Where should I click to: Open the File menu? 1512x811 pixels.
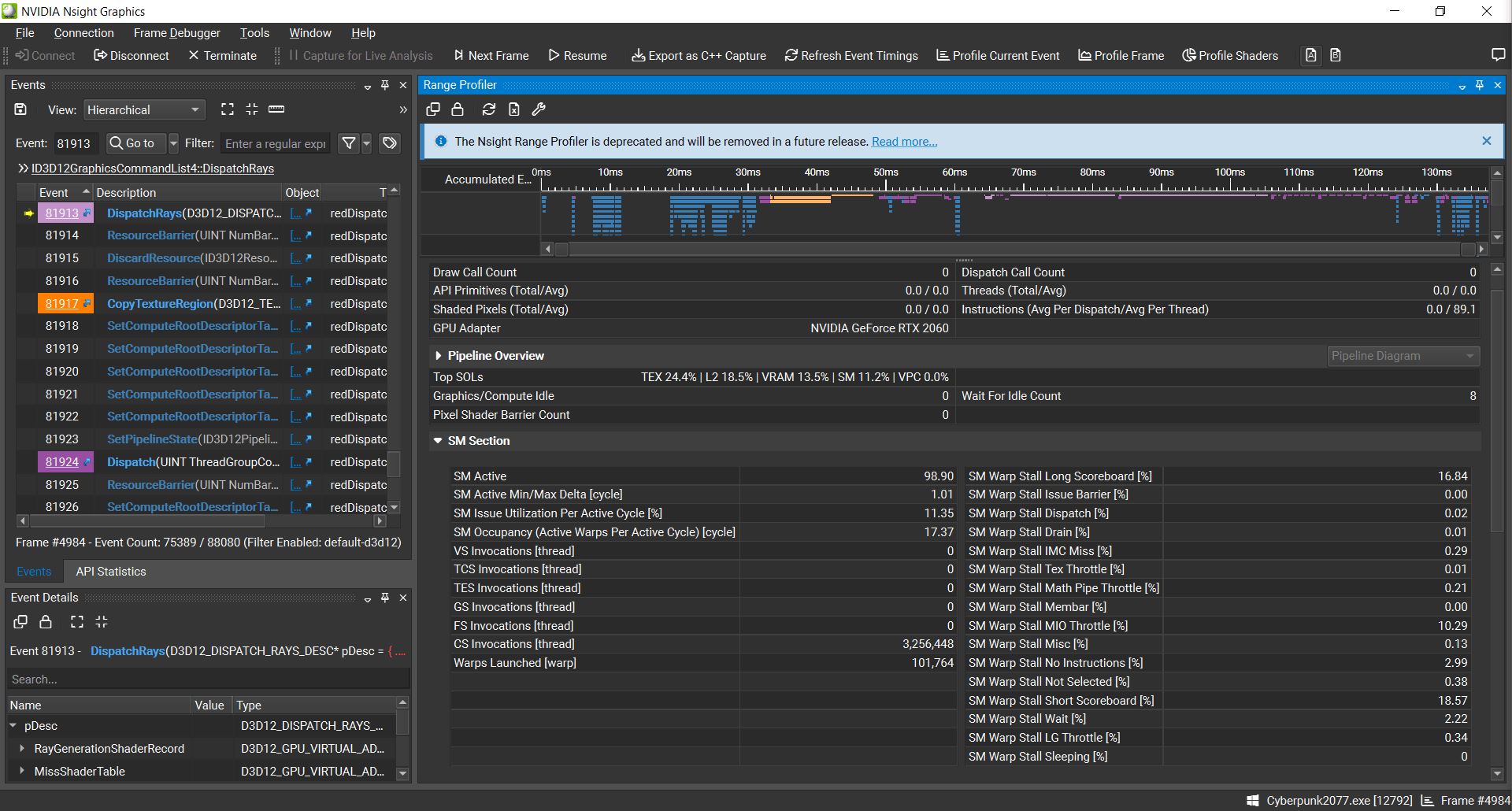pyautogui.click(x=25, y=33)
